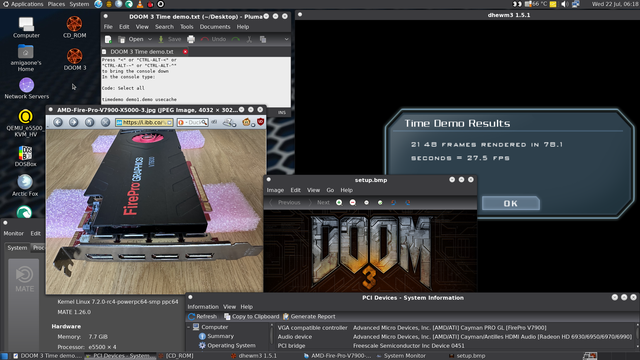Click the monkey extension icon in browser

(246, 122)
